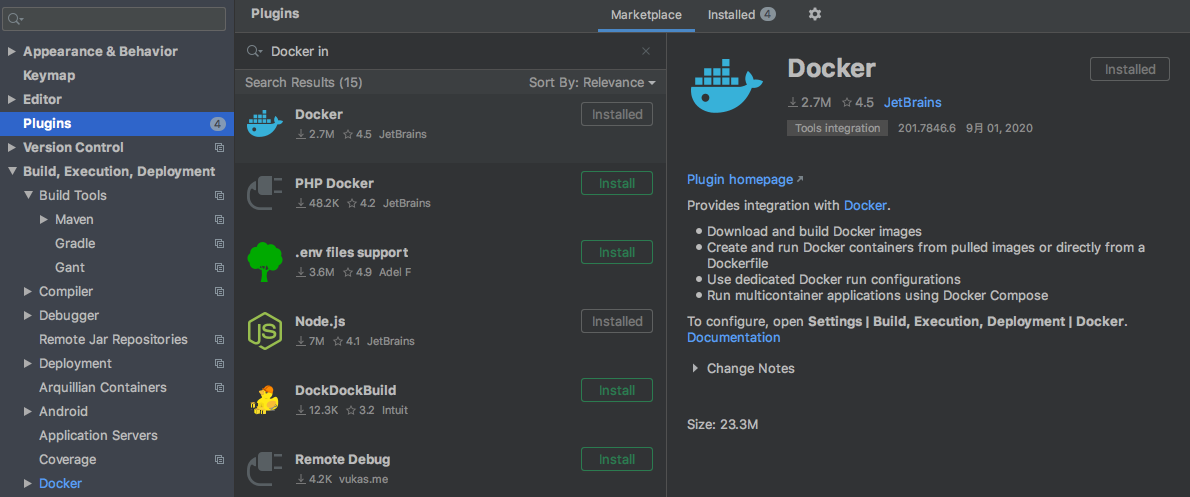Click the Remote Debug plug icon
This screenshot has height=497, width=1190.
coord(265,469)
